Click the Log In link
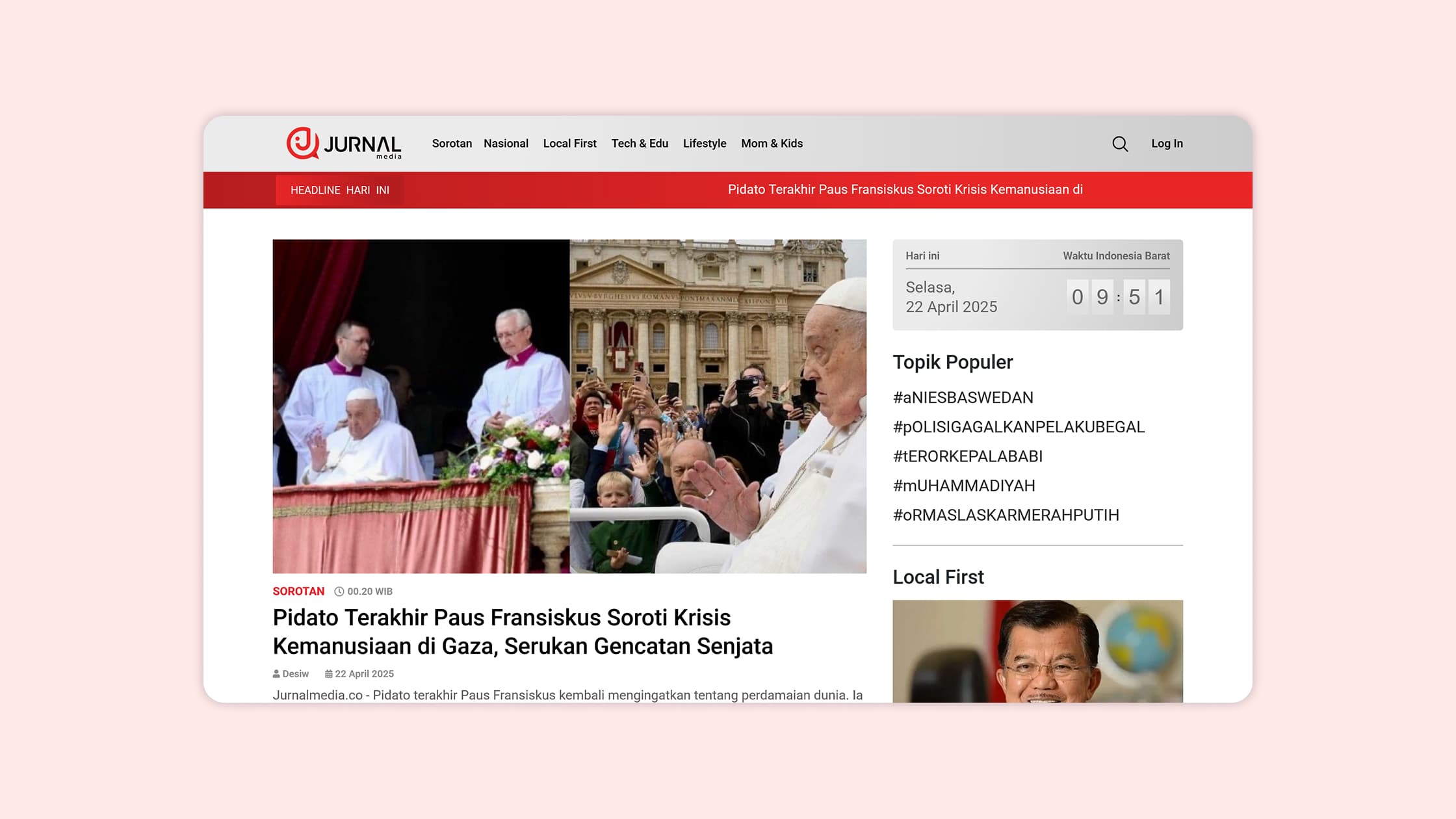This screenshot has width=1456, height=819. click(x=1167, y=144)
